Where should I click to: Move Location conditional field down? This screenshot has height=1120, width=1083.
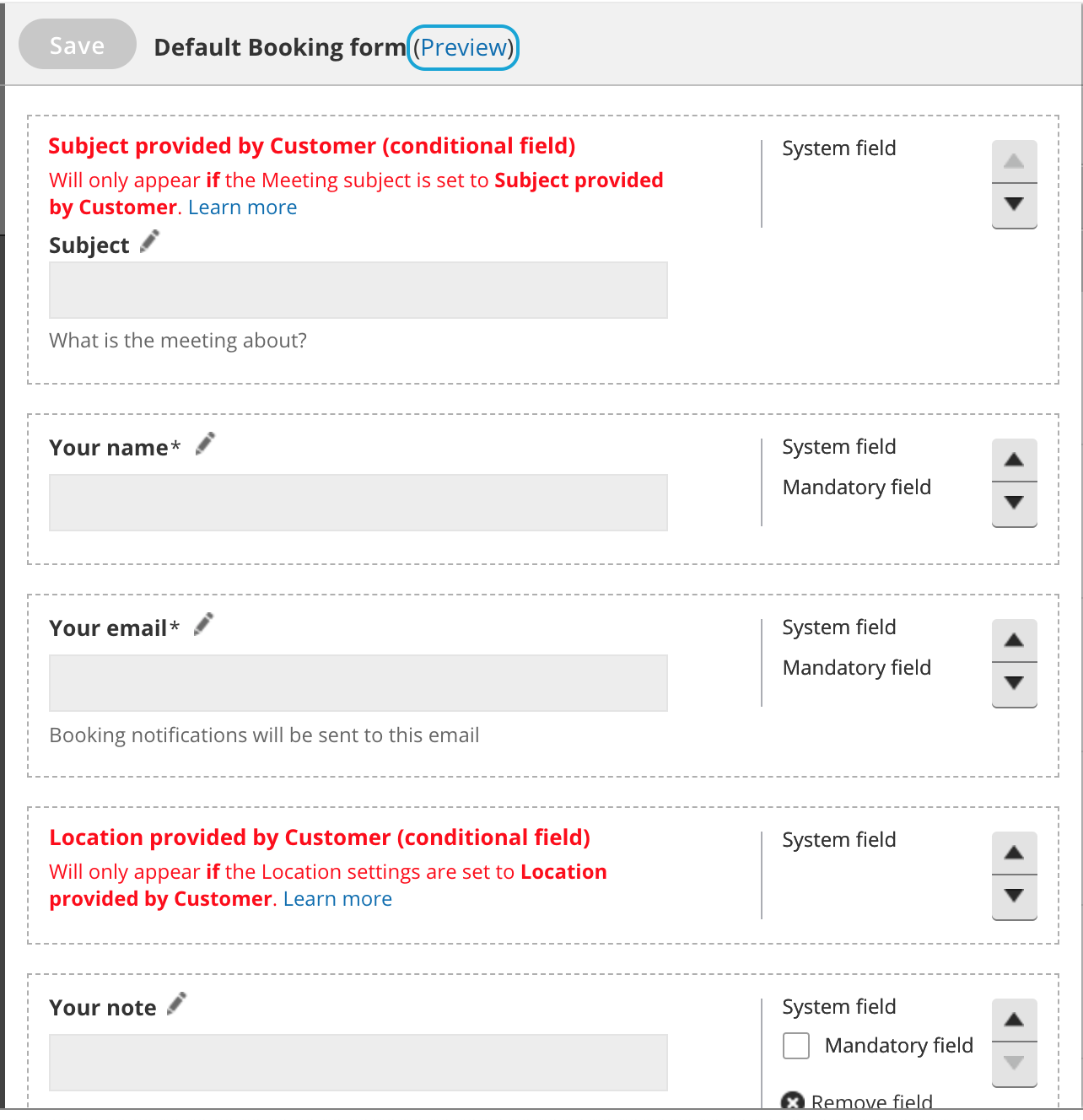pyautogui.click(x=1014, y=896)
